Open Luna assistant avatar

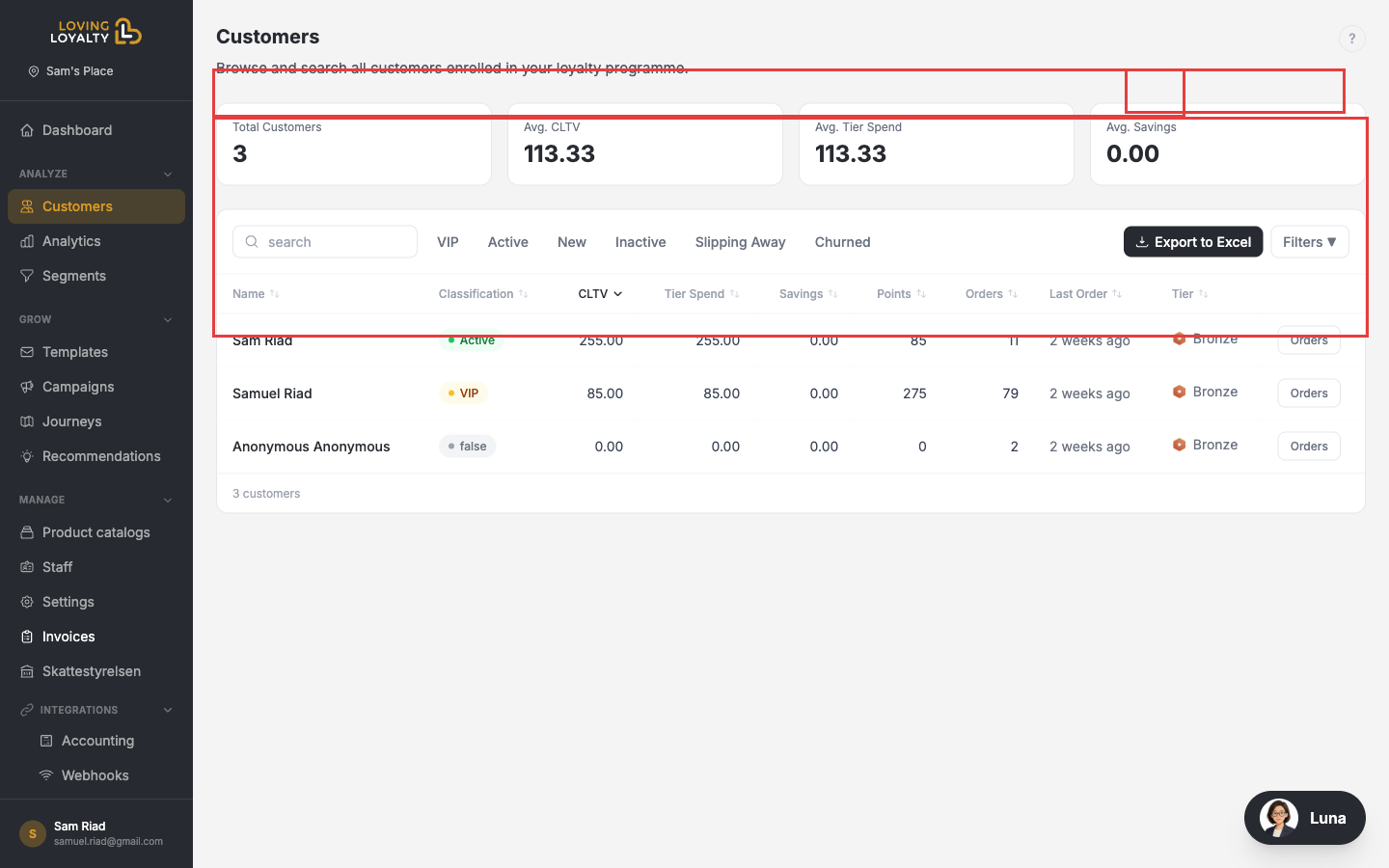[1279, 818]
